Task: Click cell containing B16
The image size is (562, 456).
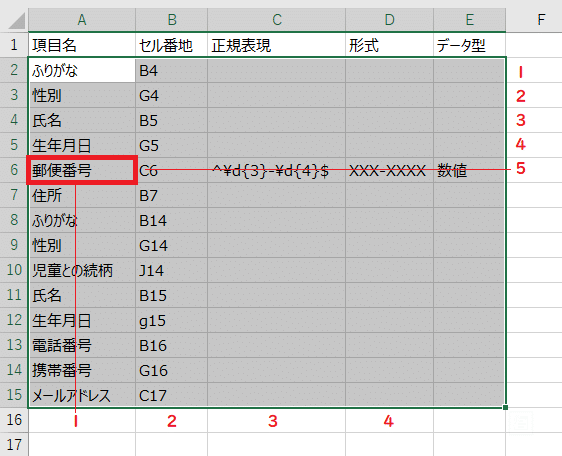Action: pyautogui.click(x=172, y=345)
